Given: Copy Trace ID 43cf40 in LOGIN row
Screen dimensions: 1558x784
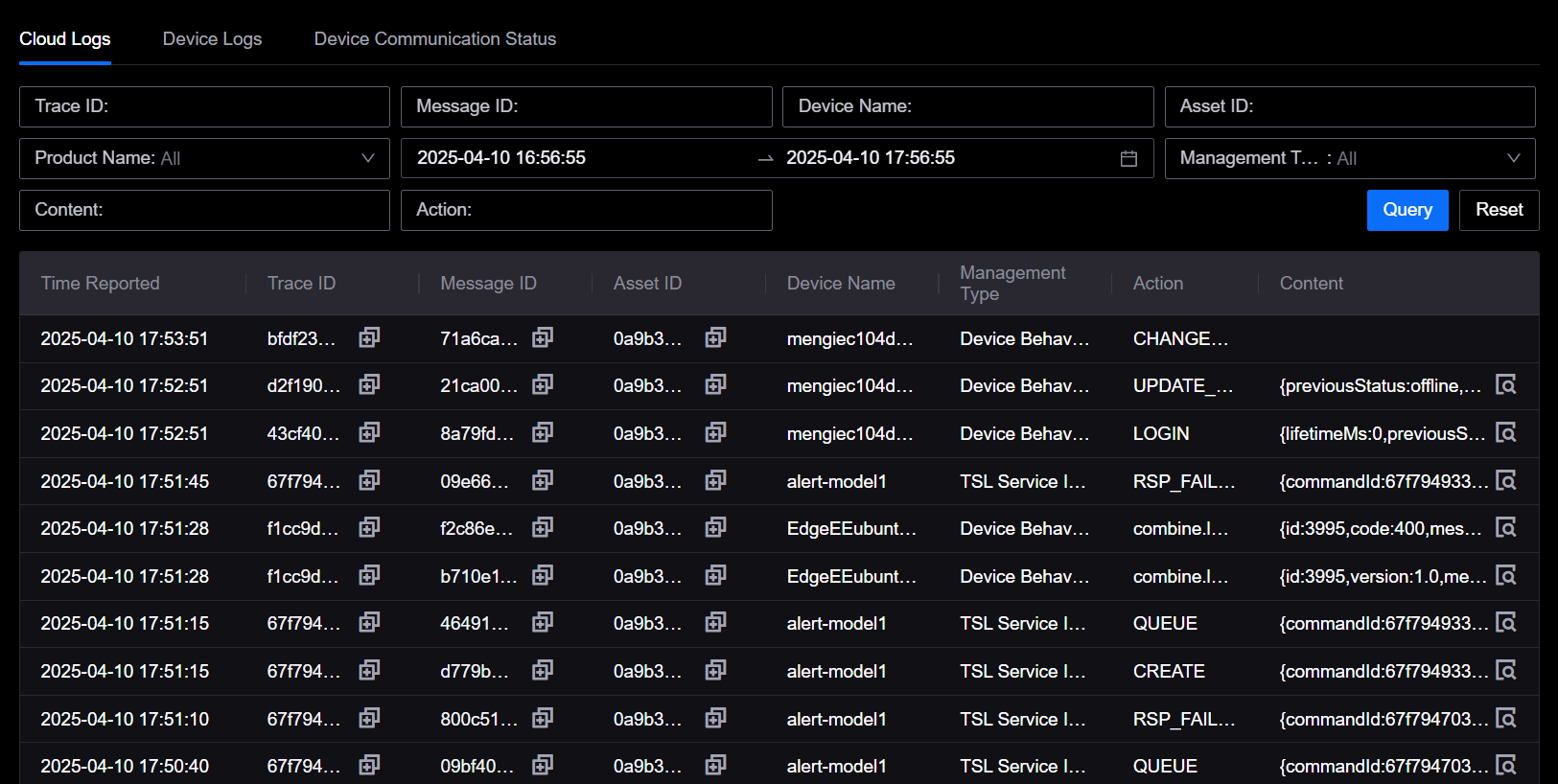Looking at the screenshot, I should [369, 433].
